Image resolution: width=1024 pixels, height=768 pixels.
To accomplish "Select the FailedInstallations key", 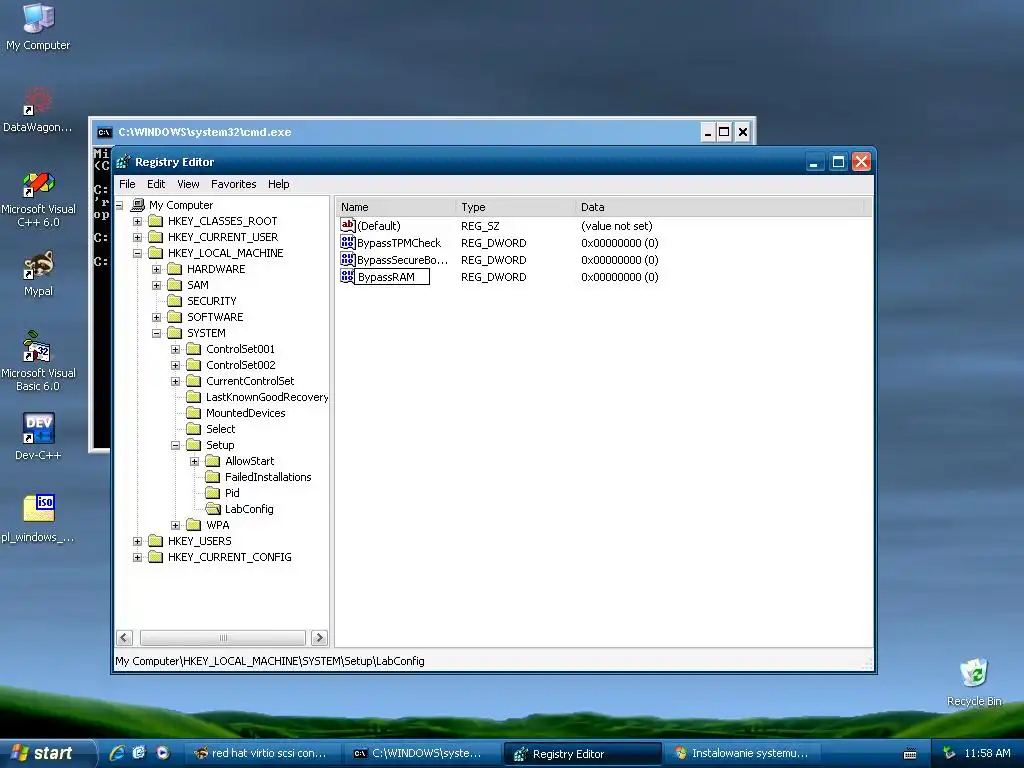I will [268, 477].
